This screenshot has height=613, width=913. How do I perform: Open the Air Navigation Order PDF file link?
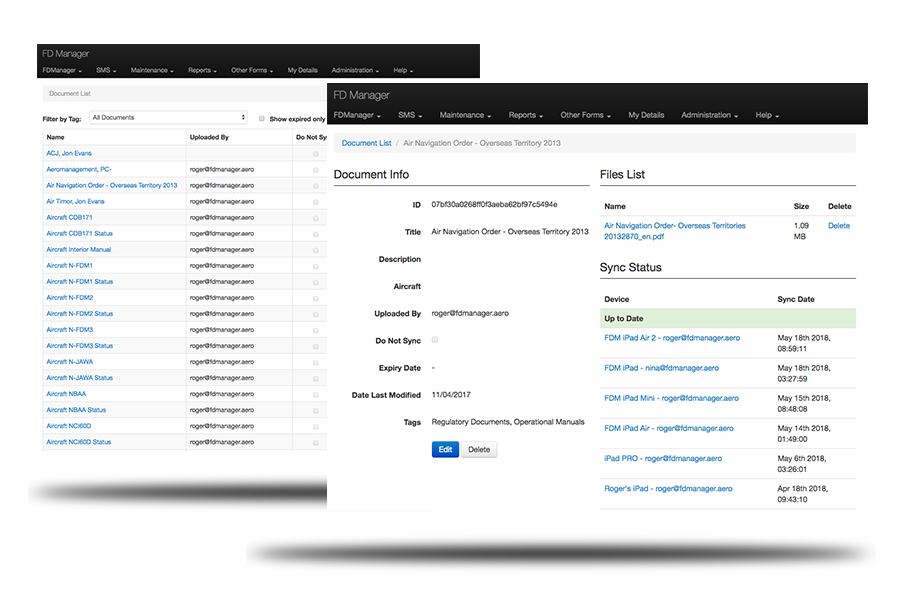click(674, 231)
